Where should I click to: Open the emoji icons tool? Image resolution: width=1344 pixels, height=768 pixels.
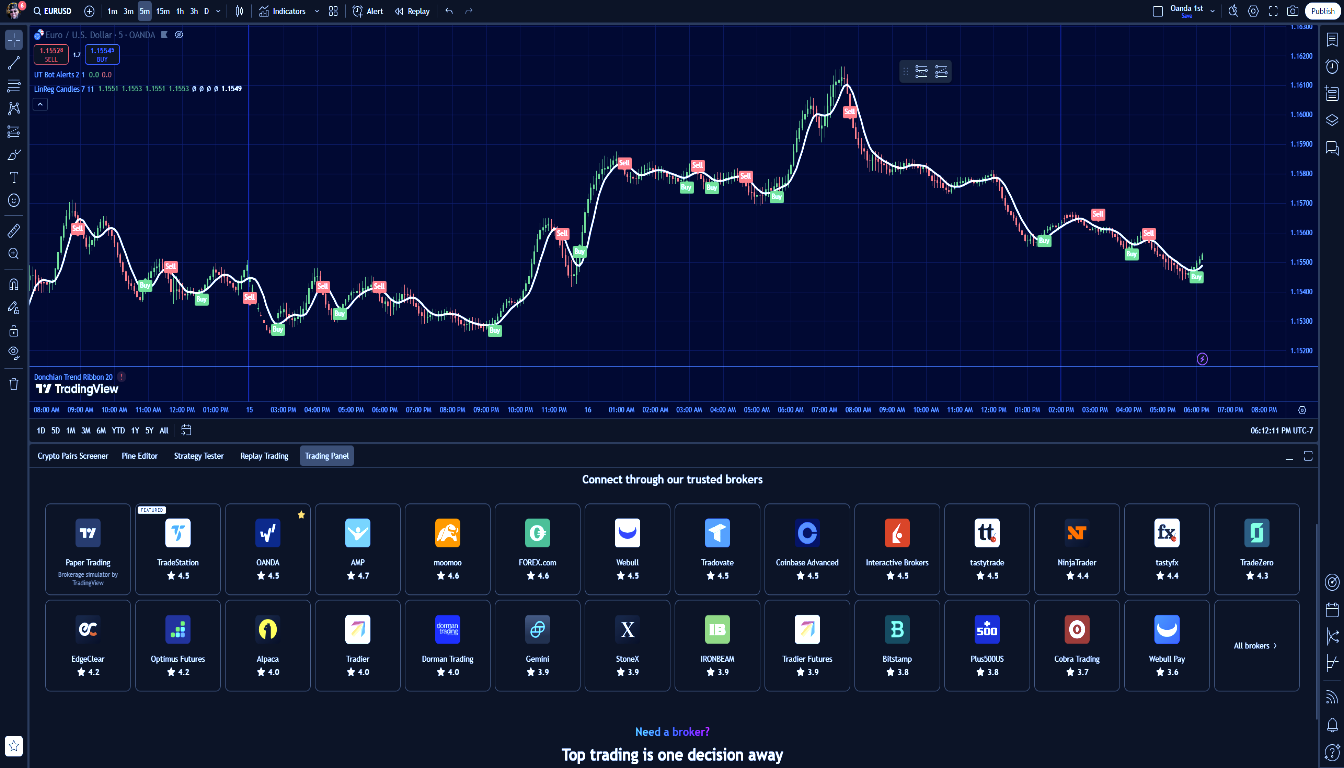[14, 200]
